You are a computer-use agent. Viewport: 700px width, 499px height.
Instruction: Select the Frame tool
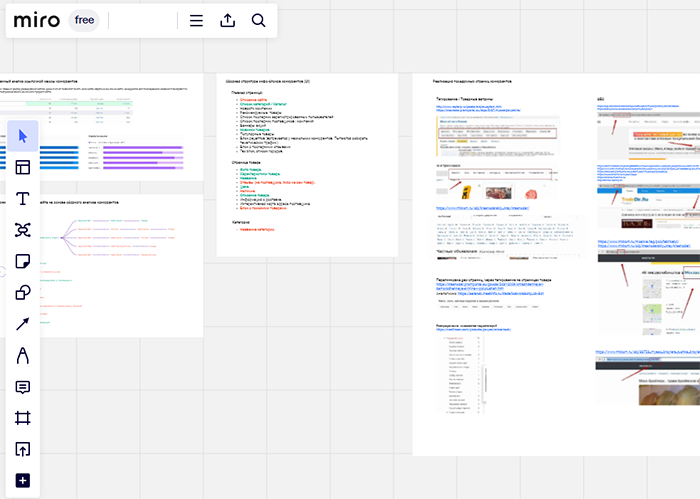[x=23, y=418]
